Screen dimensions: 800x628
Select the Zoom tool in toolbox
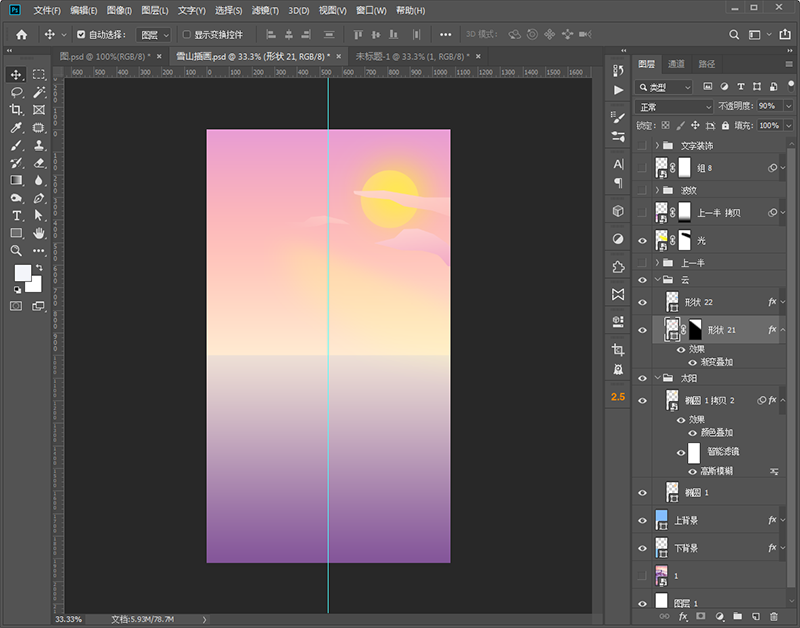(16, 251)
